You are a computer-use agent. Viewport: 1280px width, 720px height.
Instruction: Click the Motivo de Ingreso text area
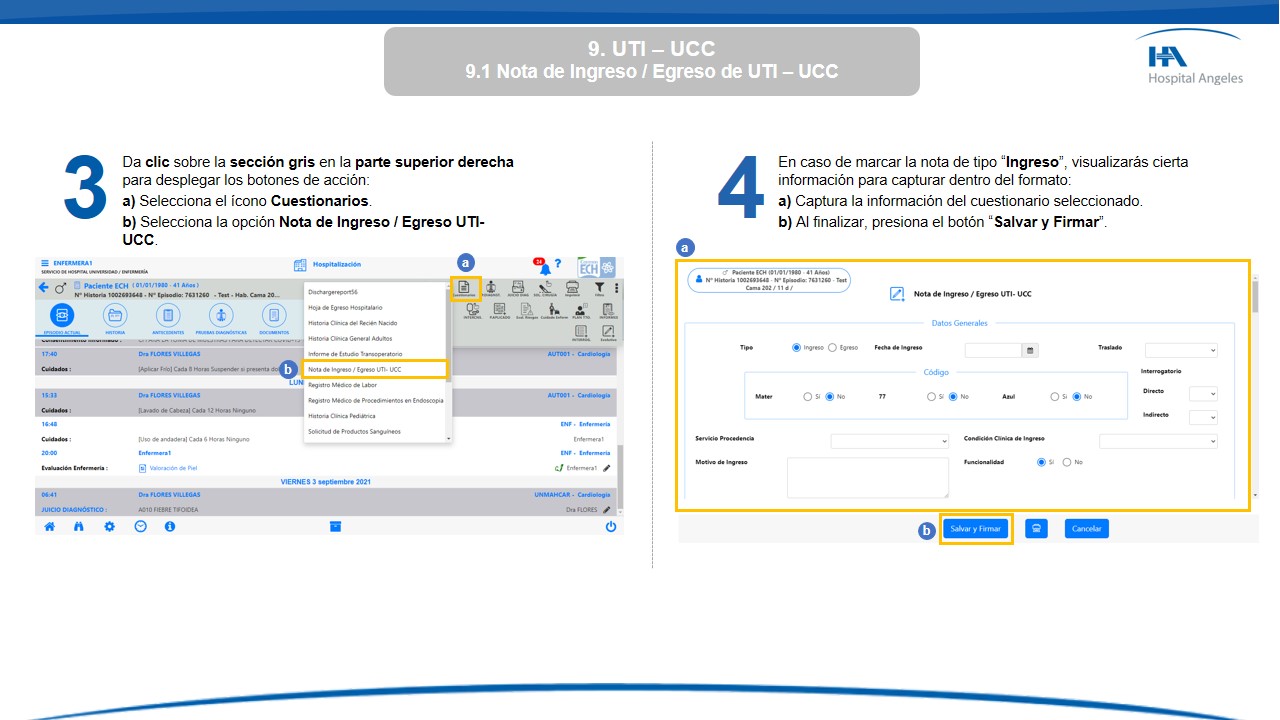(867, 477)
